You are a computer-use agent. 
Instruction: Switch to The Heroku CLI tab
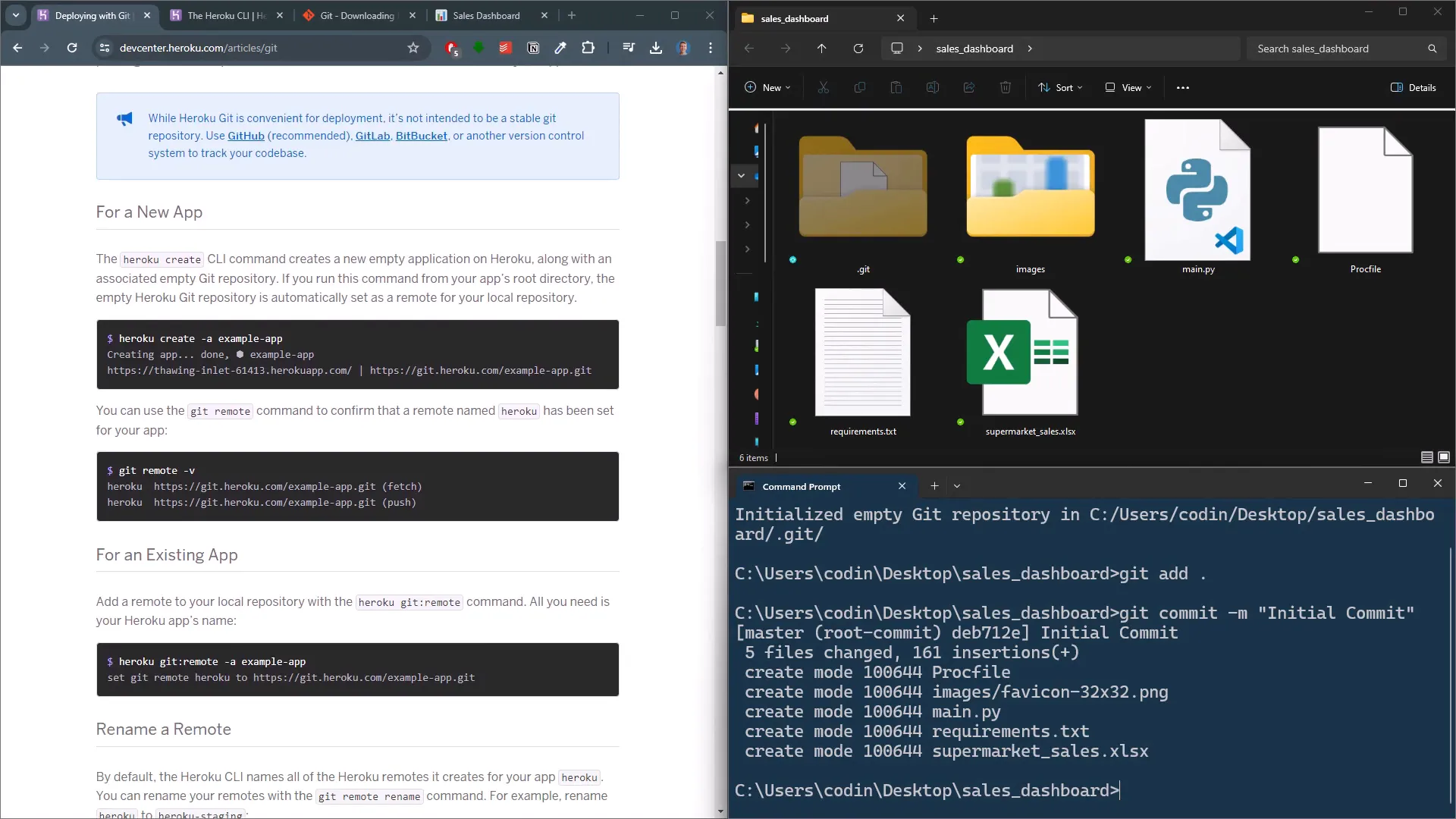226,15
